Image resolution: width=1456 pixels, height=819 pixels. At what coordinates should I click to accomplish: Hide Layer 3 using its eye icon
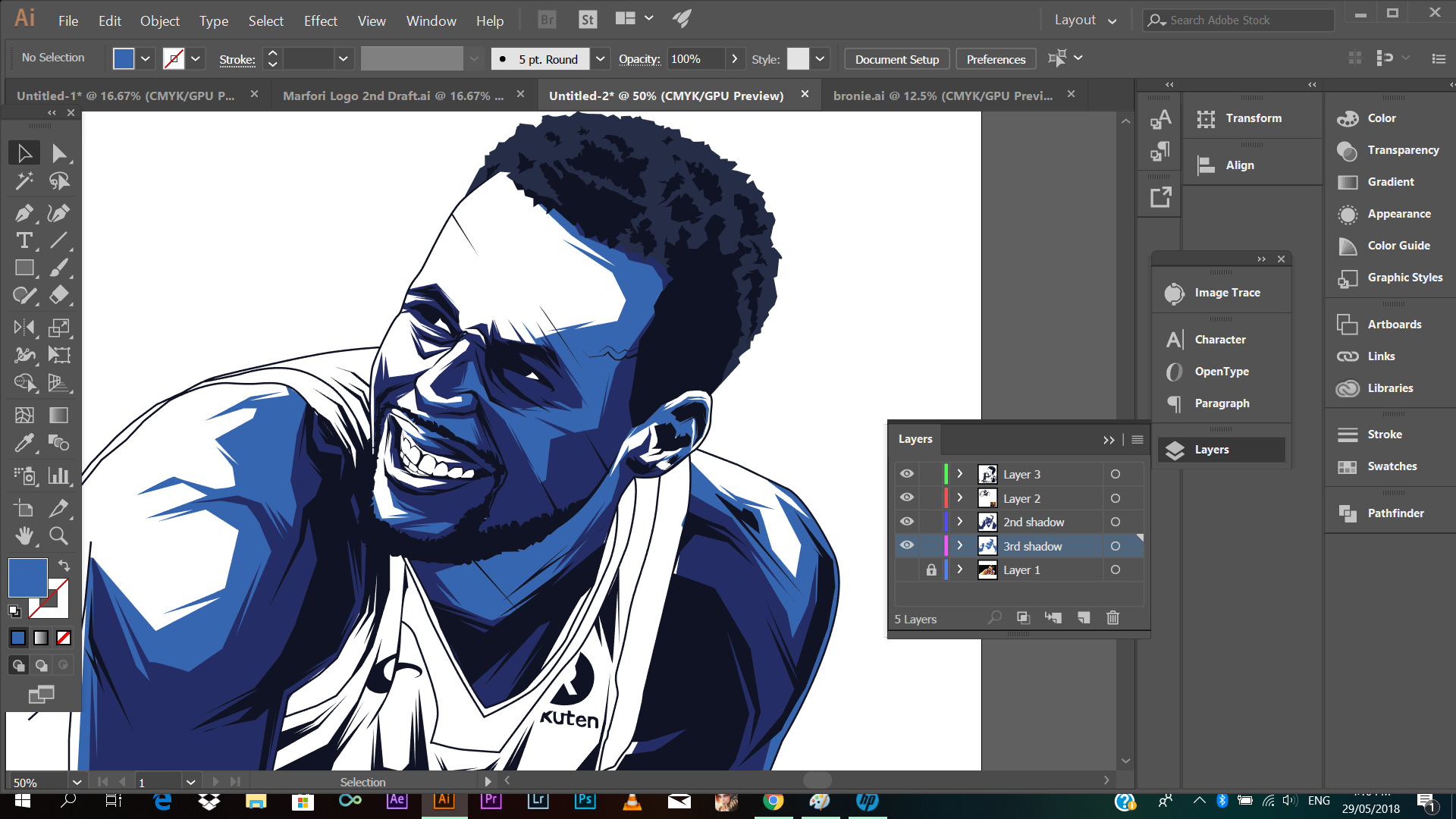pyautogui.click(x=907, y=474)
